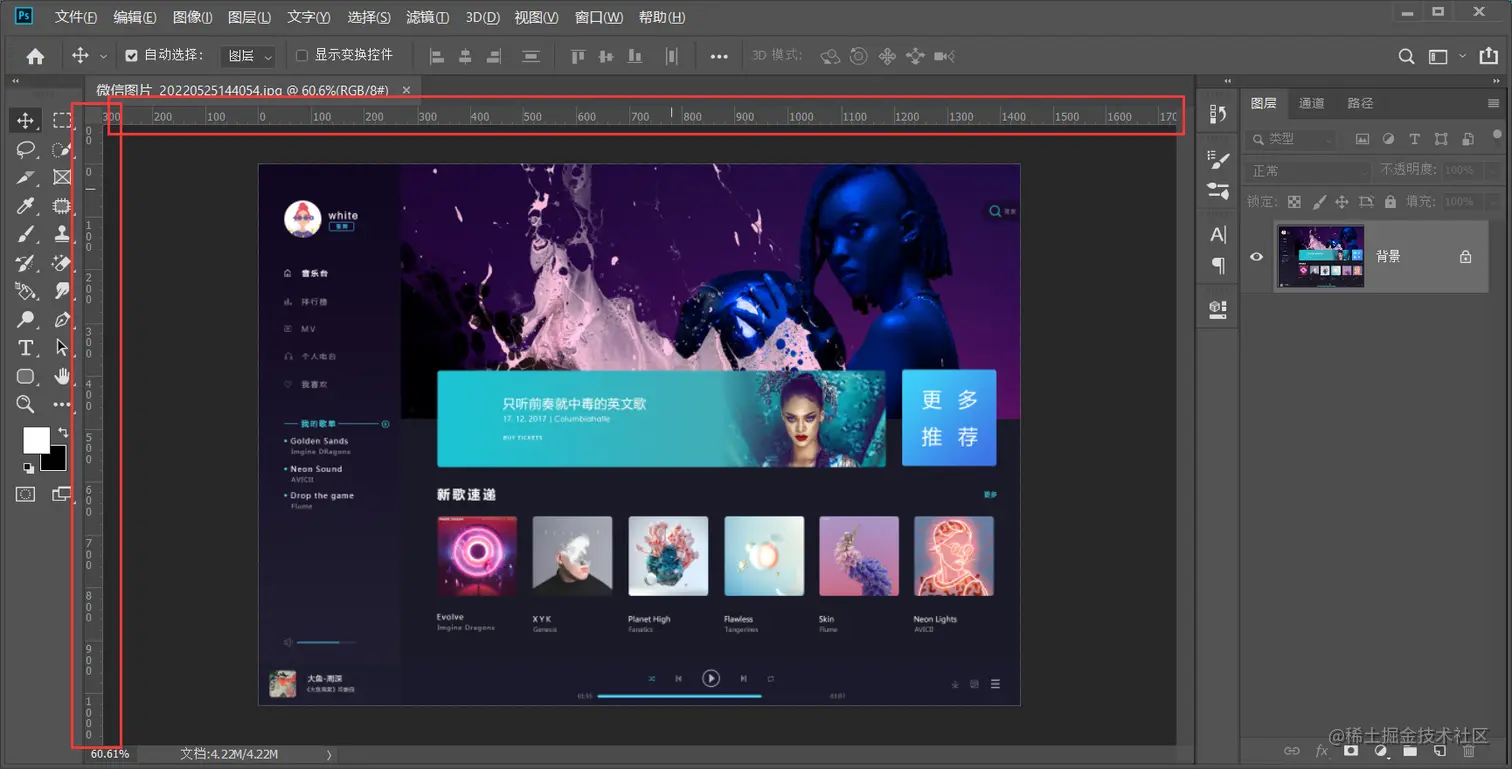The width and height of the screenshot is (1512, 769).
Task: Enable the 显示变换控件 checkbox
Action: pyautogui.click(x=302, y=56)
